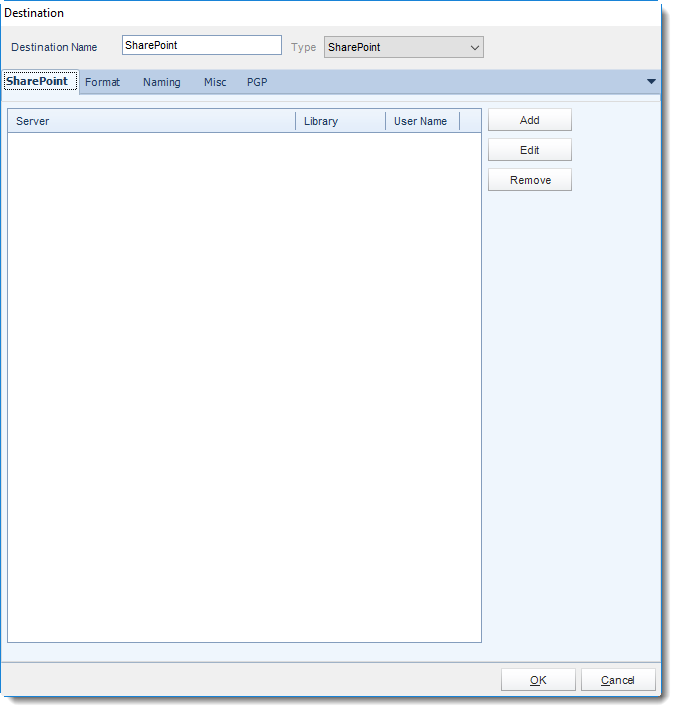Viewport: 677px width, 712px height.
Task: Add a new SharePoint server entry
Action: click(529, 120)
